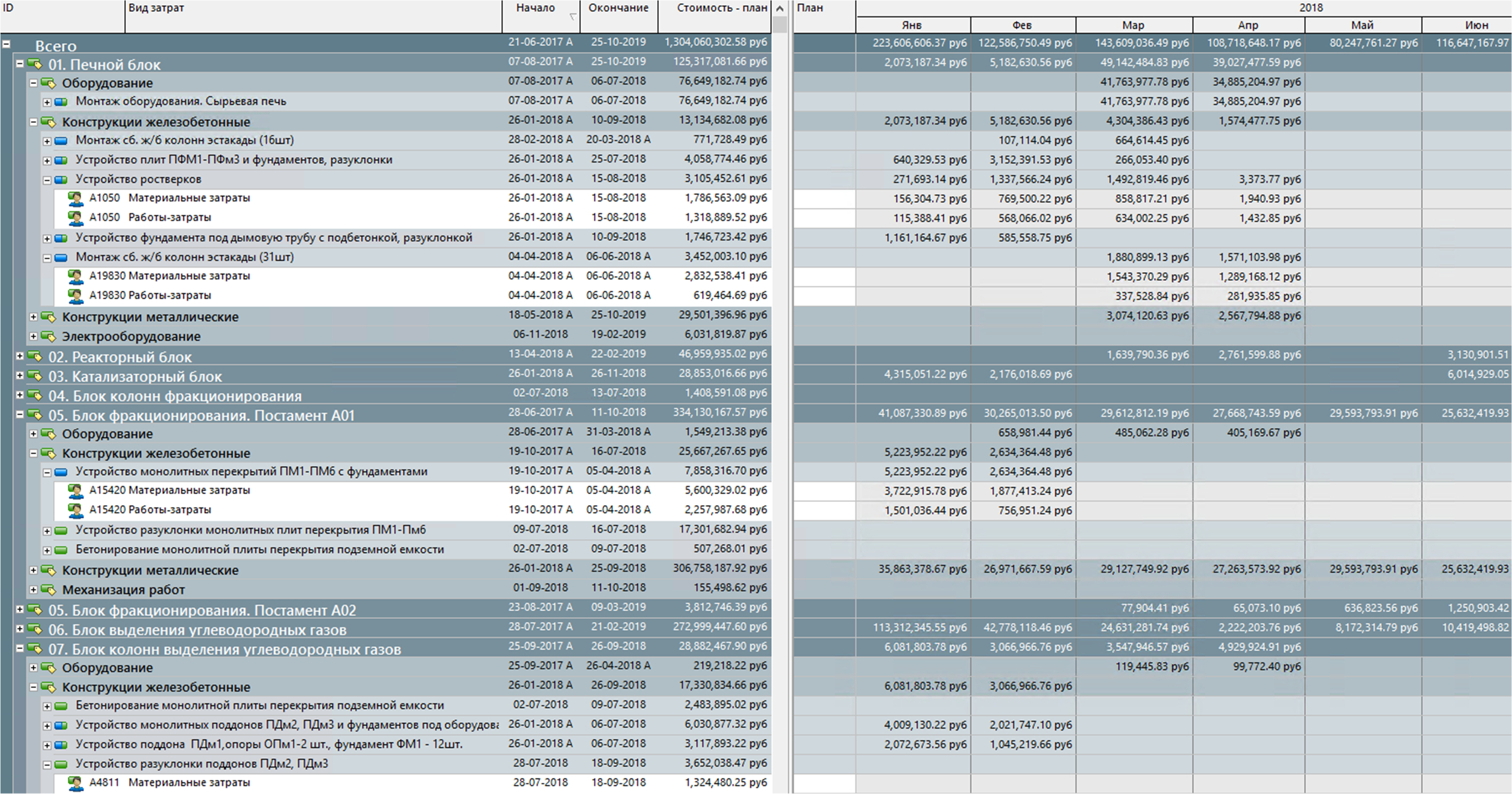
Task: Click blue activity icon of Устройство ростверков
Action: (x=61, y=179)
